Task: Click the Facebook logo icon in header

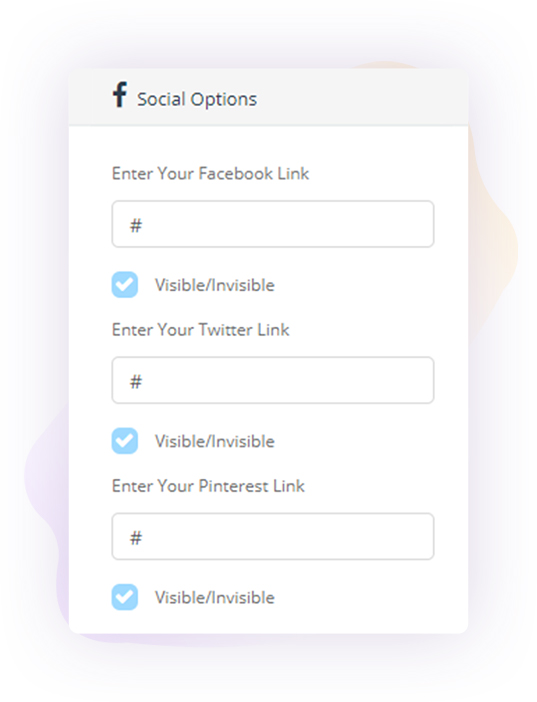Action: (120, 94)
